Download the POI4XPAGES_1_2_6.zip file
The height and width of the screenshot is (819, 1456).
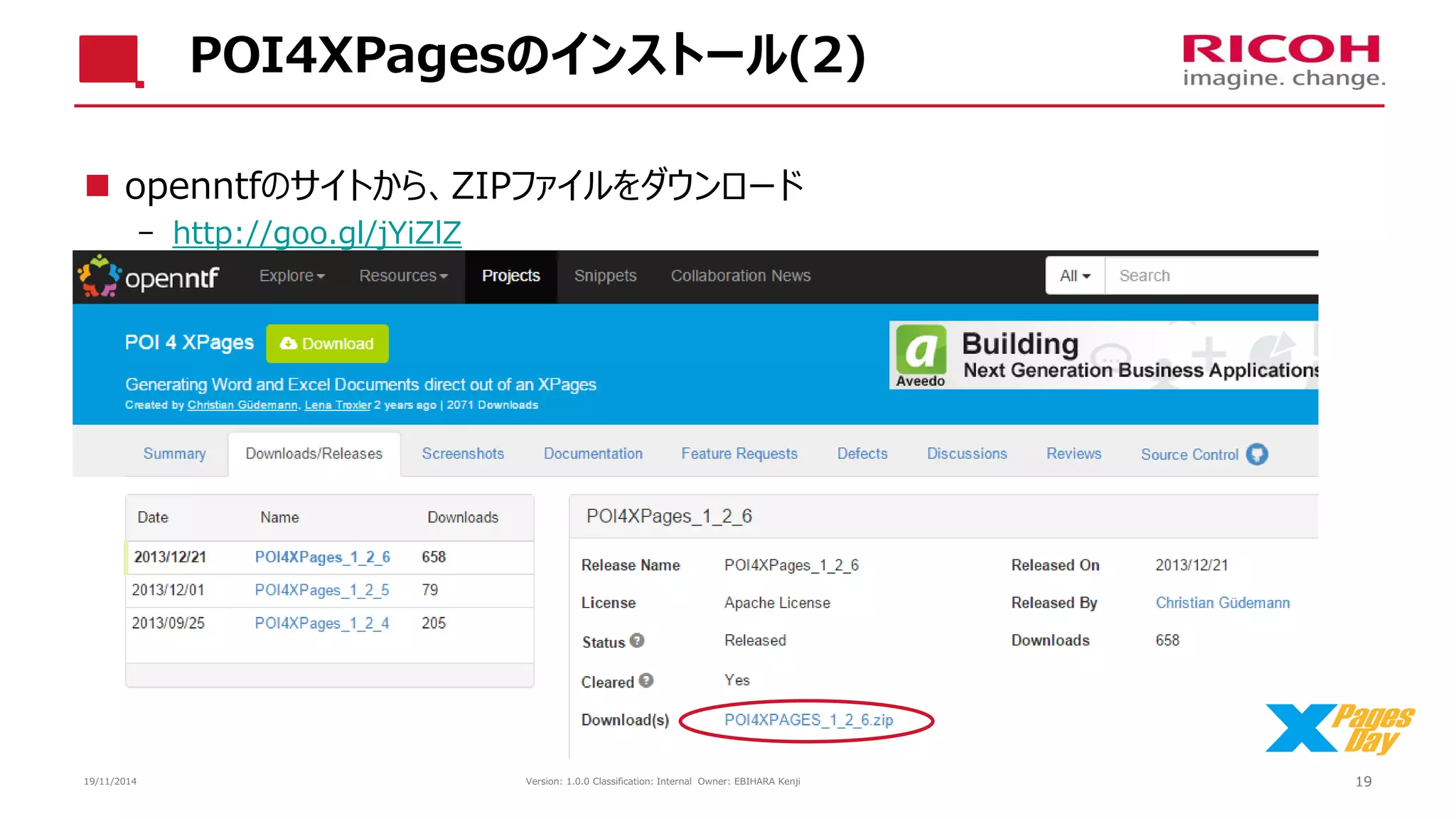pos(808,719)
